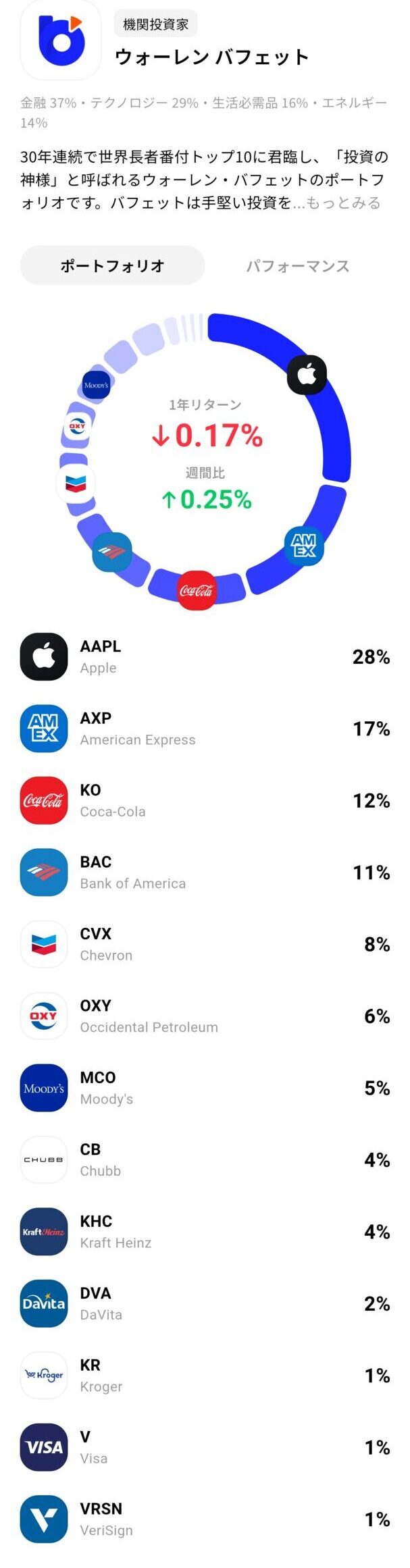
Task: Tap the Visa logo icon
Action: 44,1447
